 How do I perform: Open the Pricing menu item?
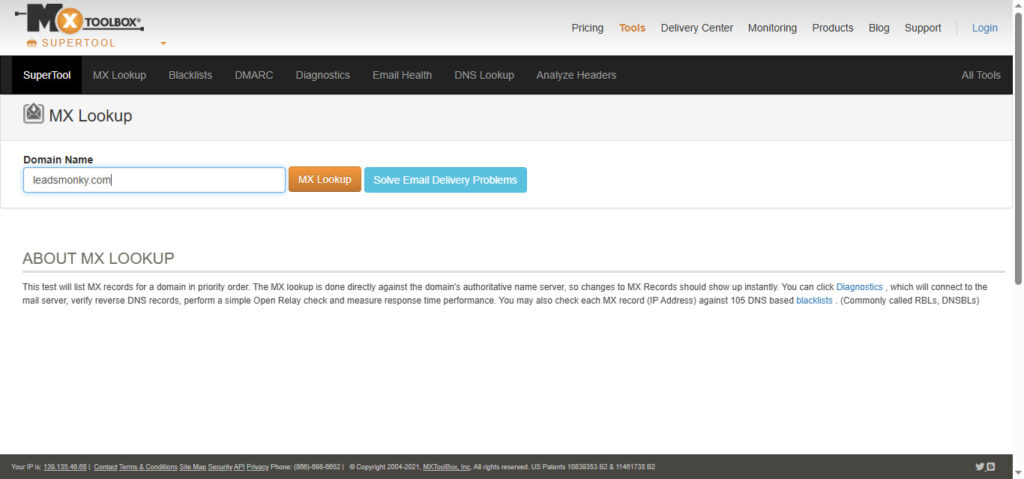tap(587, 28)
